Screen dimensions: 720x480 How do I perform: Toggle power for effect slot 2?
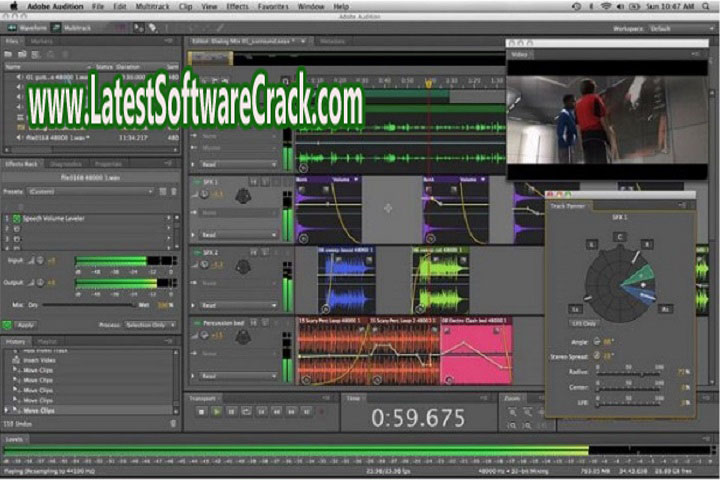[x=17, y=229]
